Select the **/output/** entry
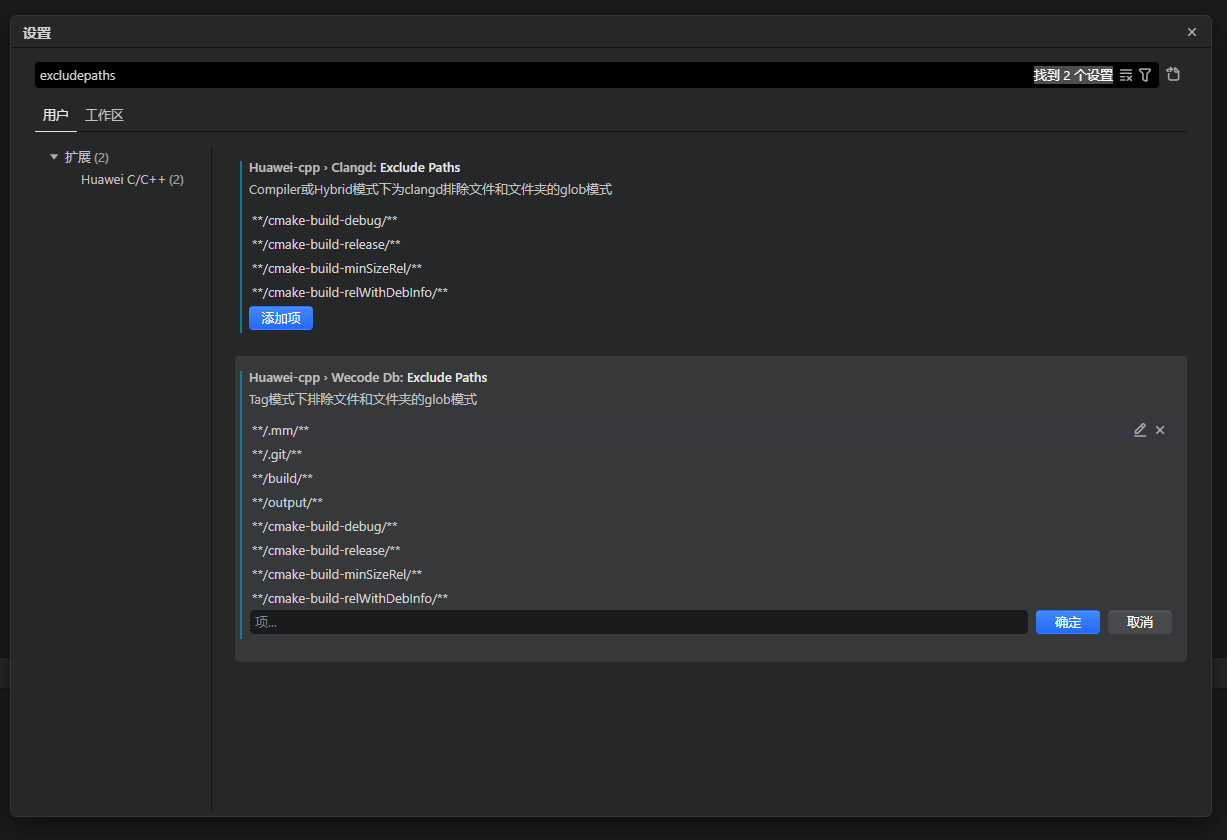This screenshot has height=840, width=1227. pyautogui.click(x=288, y=502)
